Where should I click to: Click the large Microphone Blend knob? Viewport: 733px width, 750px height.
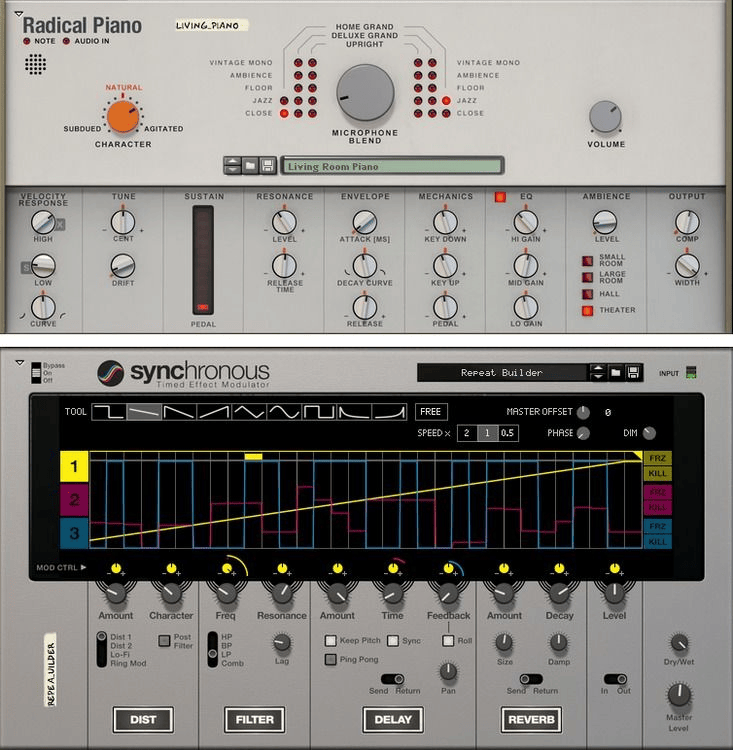[365, 94]
